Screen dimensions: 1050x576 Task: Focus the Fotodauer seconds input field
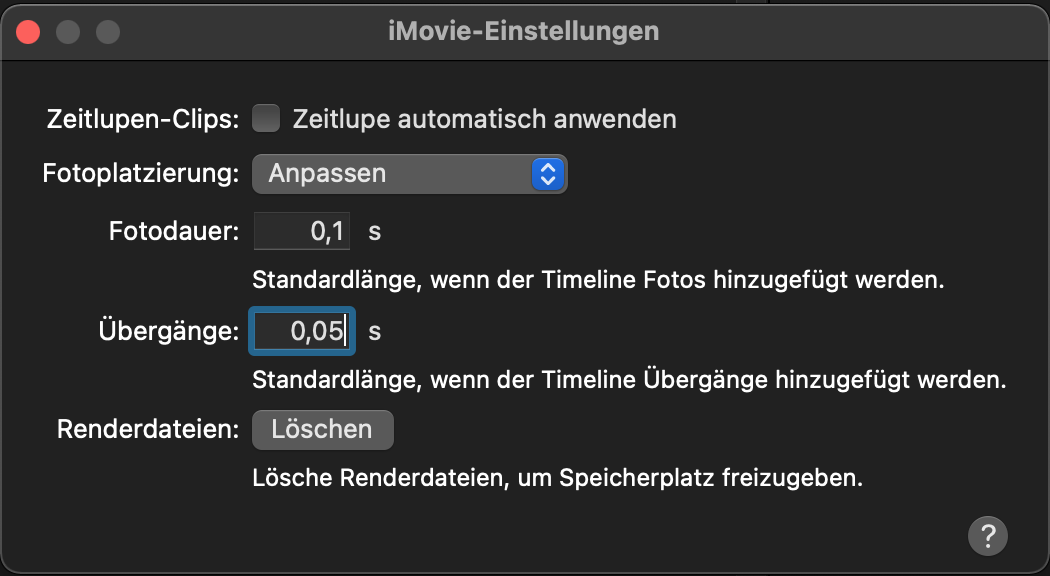[301, 232]
